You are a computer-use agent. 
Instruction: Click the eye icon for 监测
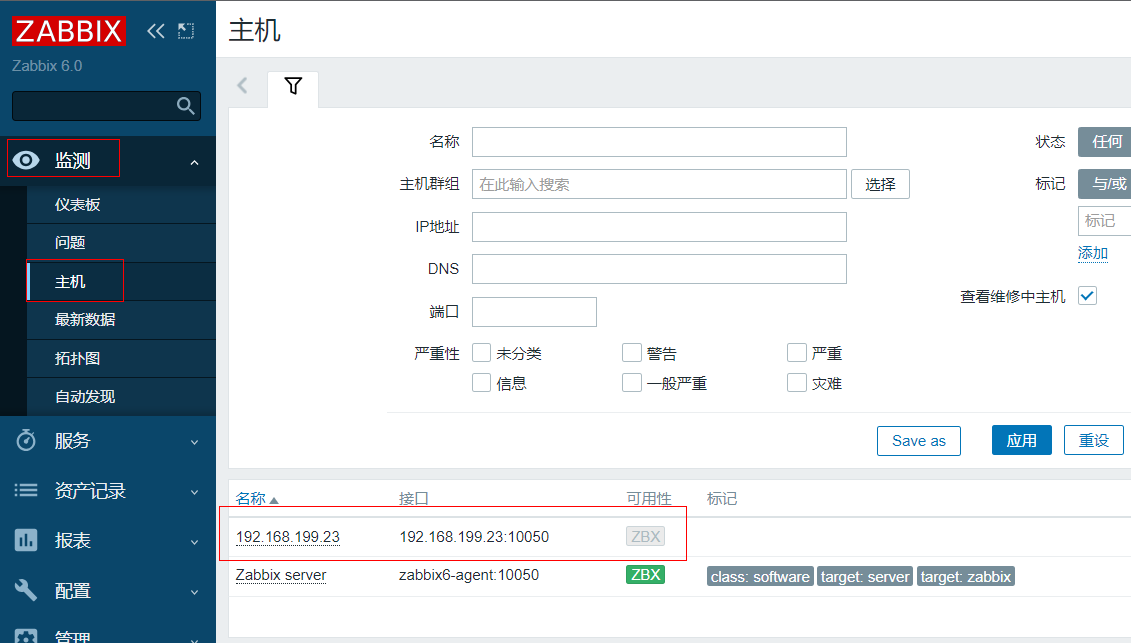pos(26,160)
